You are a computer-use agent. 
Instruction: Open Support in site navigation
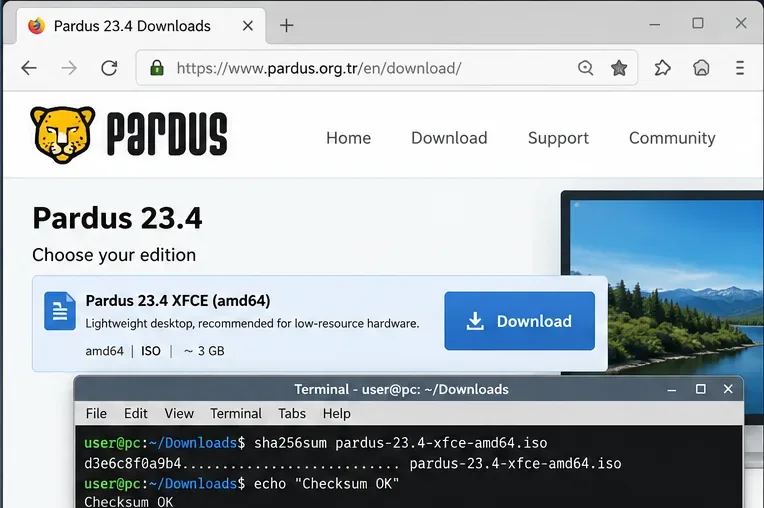[x=558, y=138]
